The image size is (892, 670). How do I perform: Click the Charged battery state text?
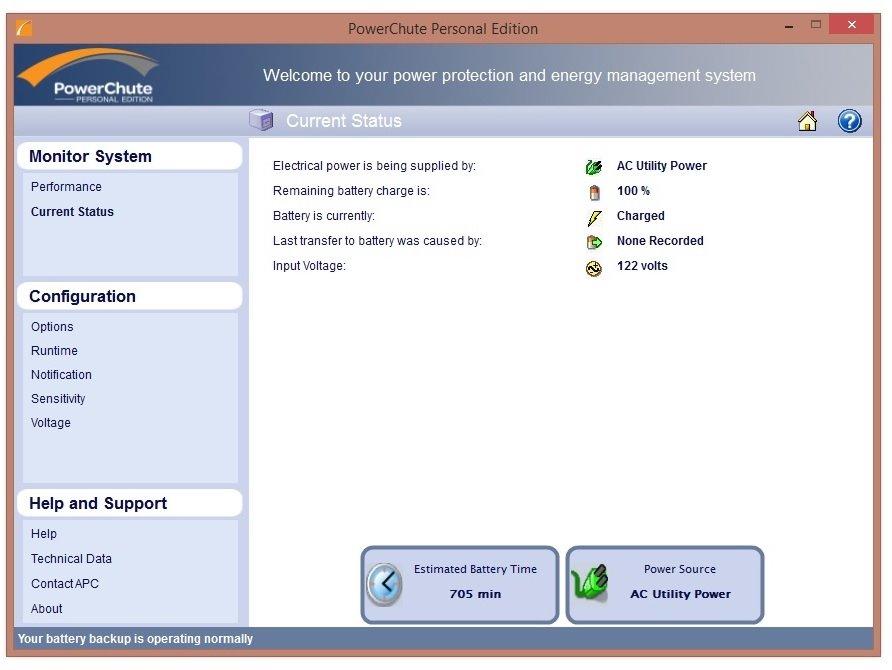coord(641,216)
